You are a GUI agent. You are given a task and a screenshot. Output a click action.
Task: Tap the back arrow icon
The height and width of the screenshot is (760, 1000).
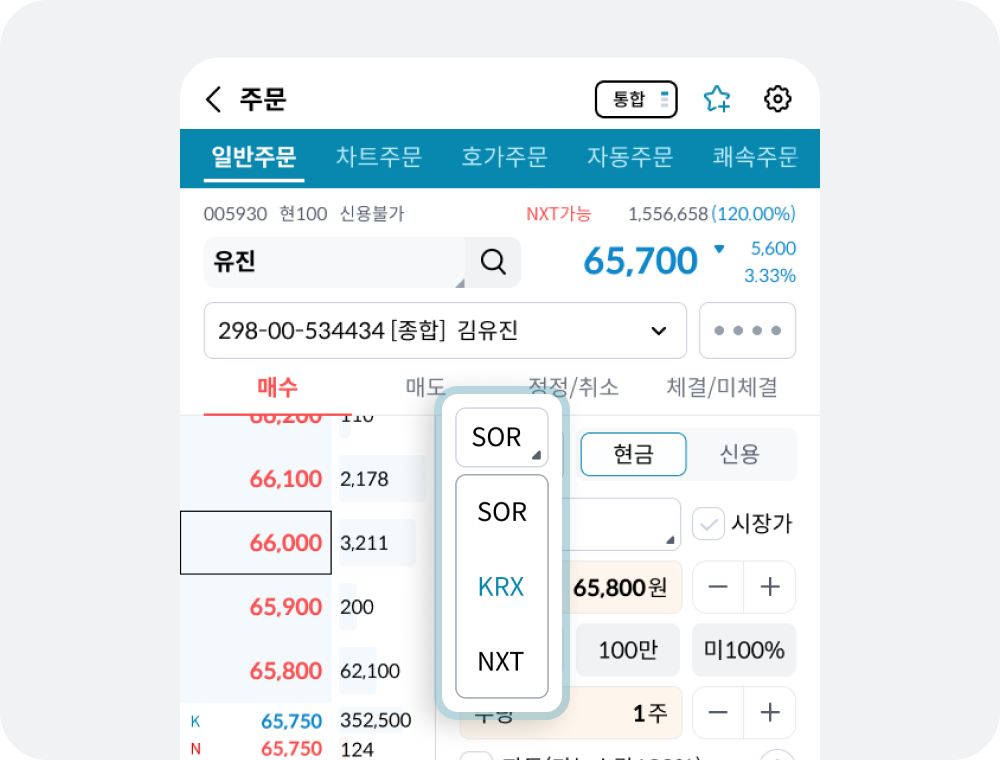pos(214,99)
